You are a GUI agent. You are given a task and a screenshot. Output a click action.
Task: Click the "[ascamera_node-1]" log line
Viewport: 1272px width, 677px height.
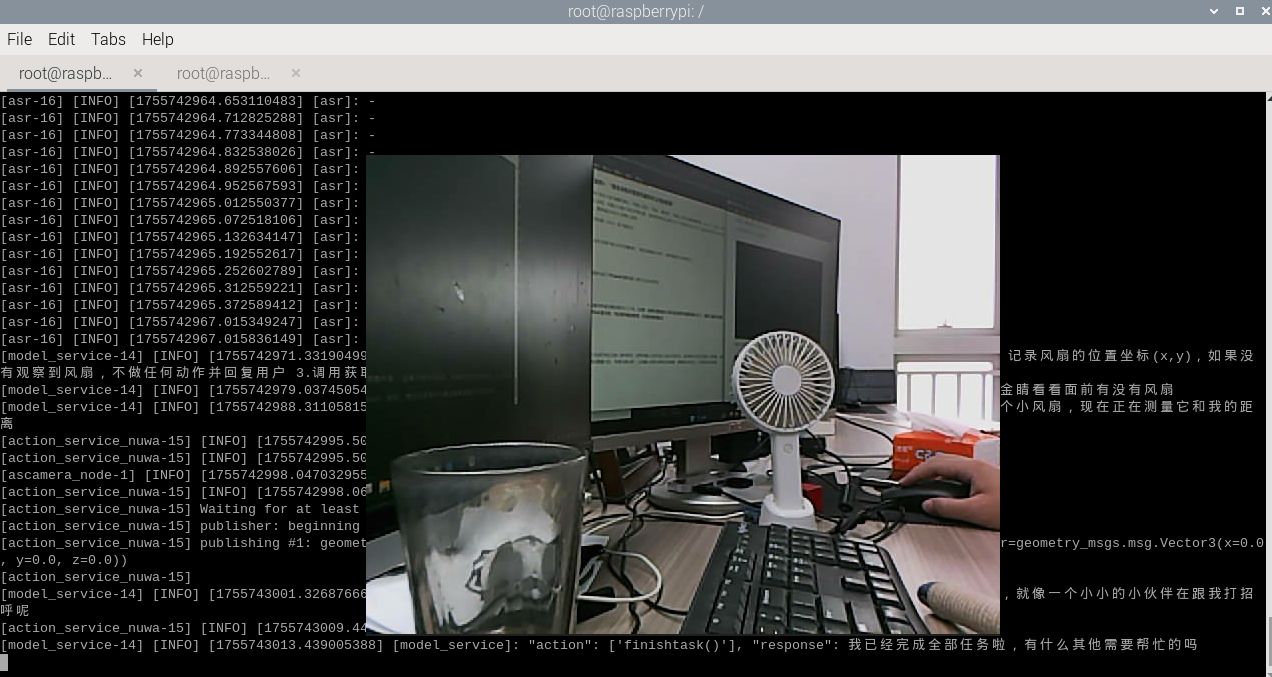coord(183,475)
